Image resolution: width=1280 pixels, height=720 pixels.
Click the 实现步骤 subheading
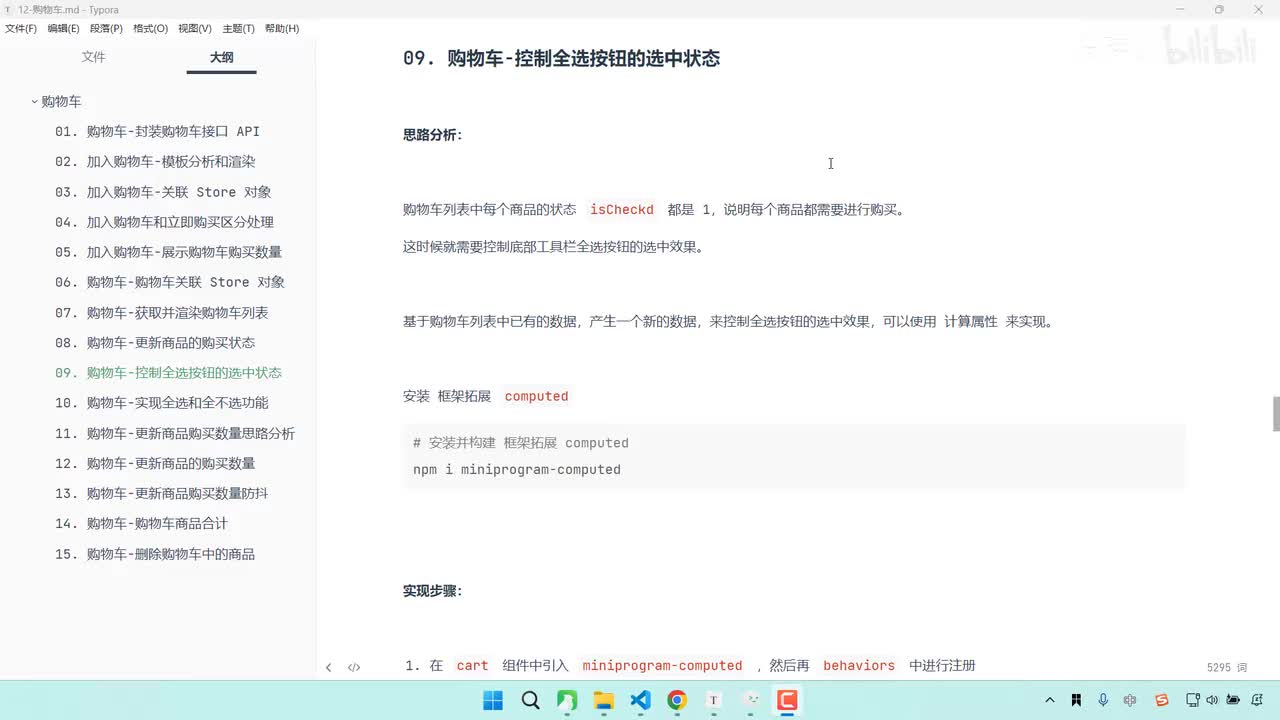pyautogui.click(x=432, y=591)
